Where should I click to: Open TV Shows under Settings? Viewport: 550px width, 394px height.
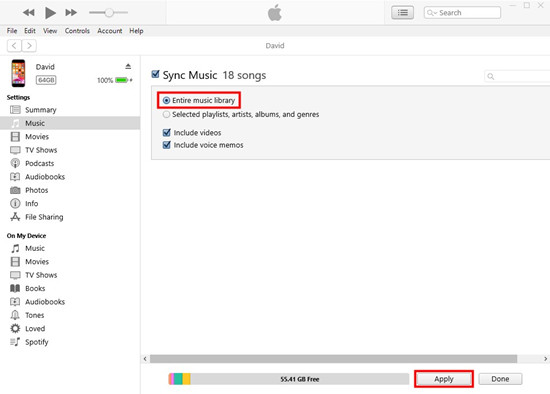tap(70, 150)
